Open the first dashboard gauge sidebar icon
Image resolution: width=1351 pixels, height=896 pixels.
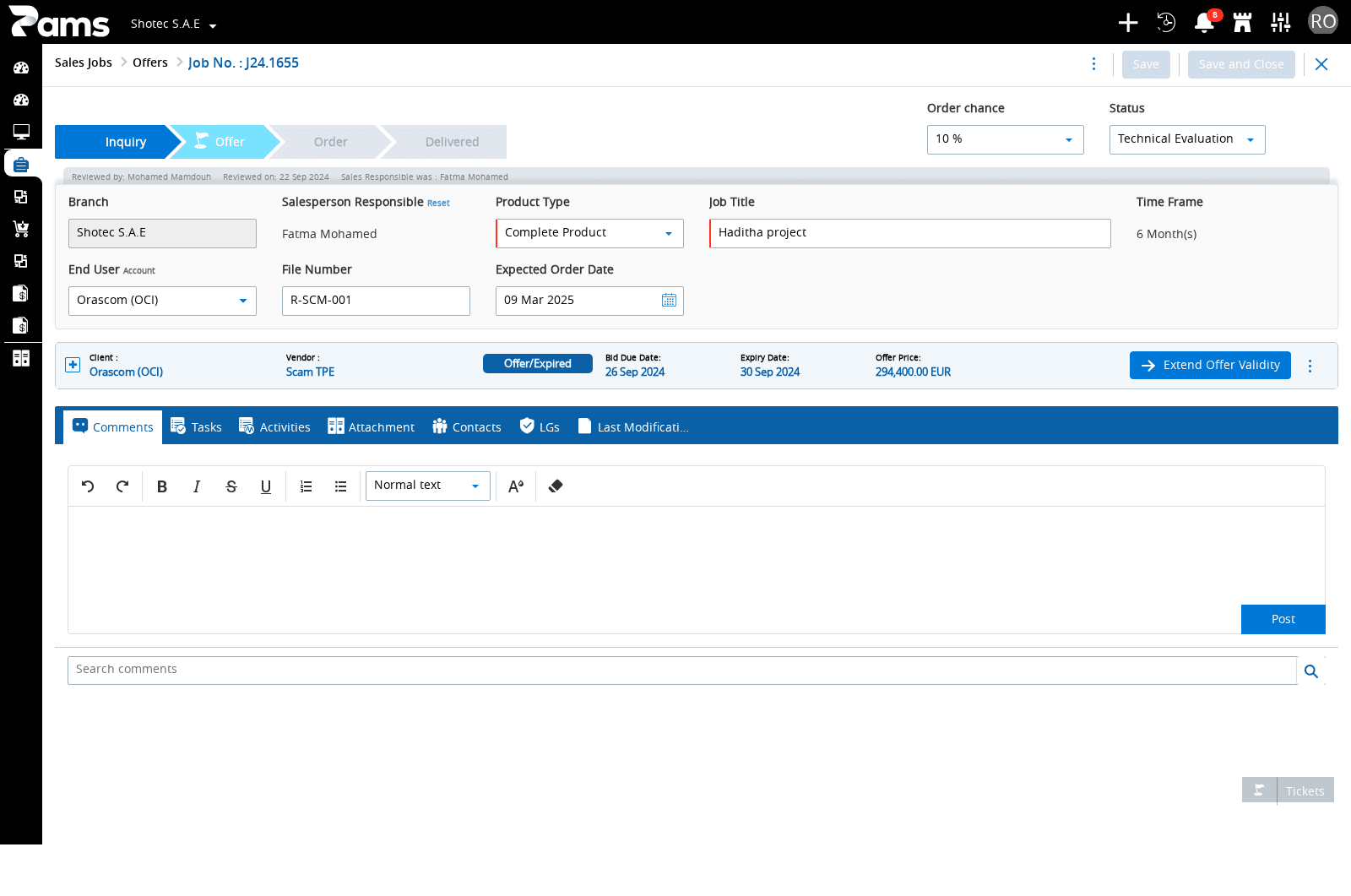point(21,68)
